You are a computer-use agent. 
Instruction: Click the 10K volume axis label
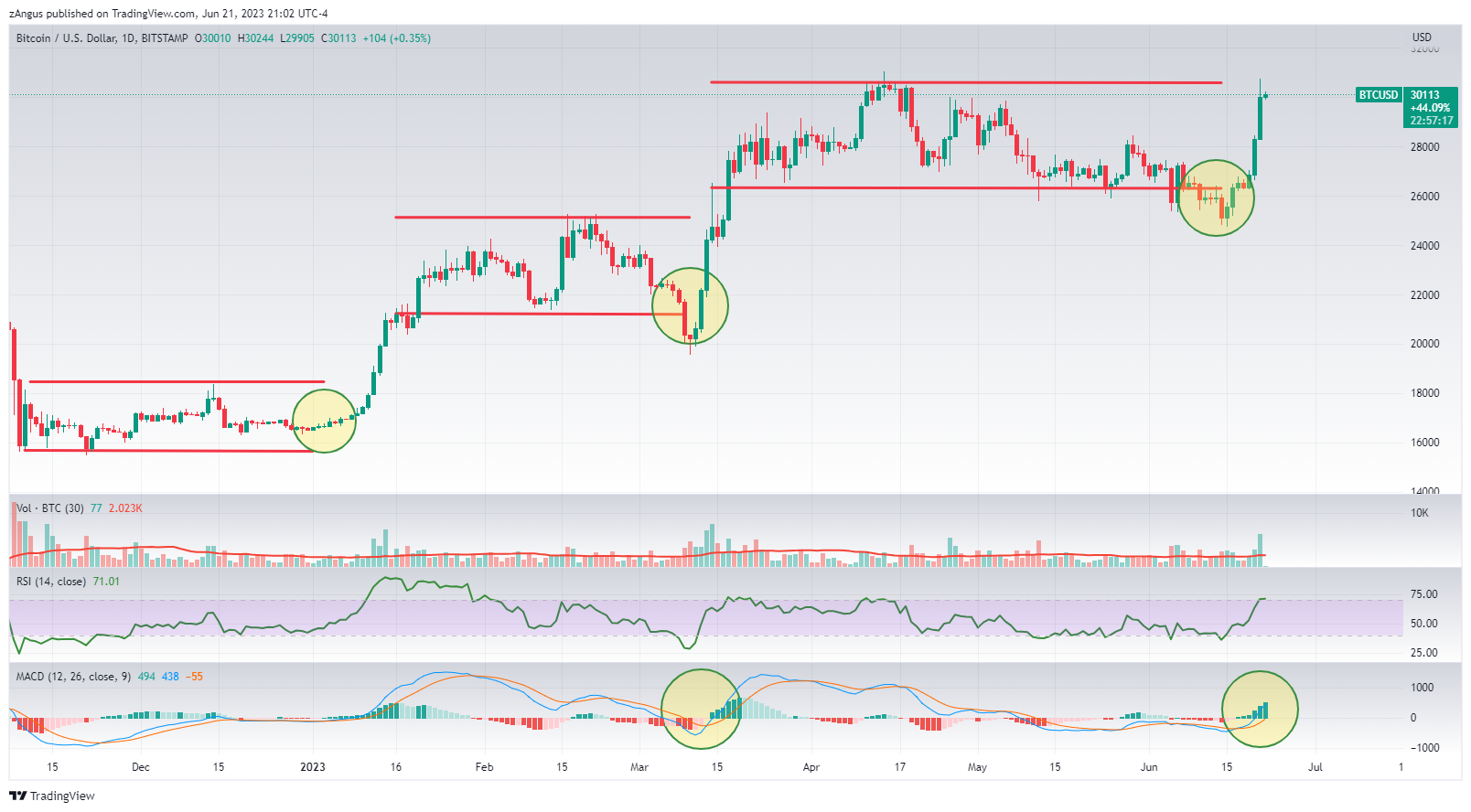1419,513
